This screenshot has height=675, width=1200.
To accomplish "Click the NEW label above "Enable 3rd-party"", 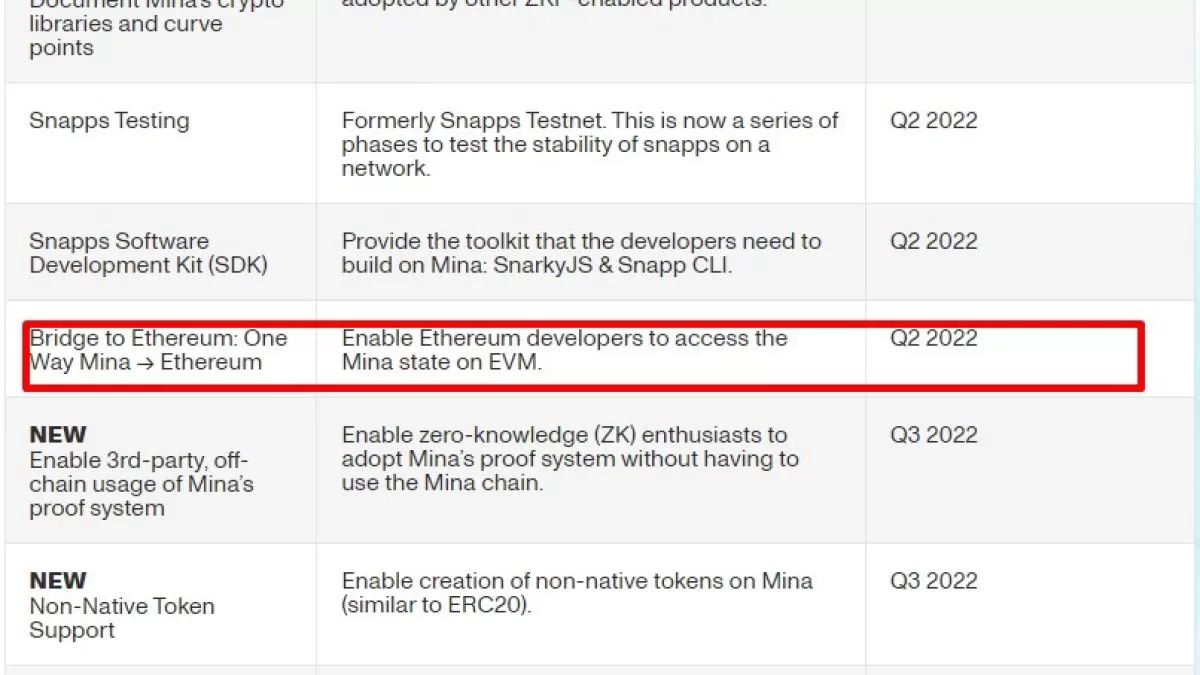I will (58, 435).
